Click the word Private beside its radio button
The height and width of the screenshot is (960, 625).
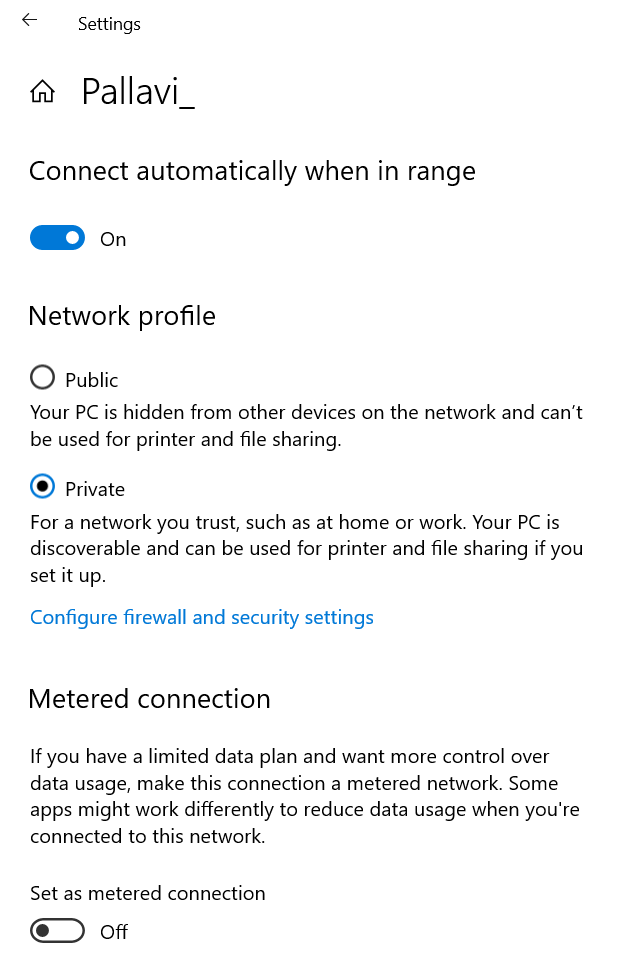pyautogui.click(x=95, y=489)
